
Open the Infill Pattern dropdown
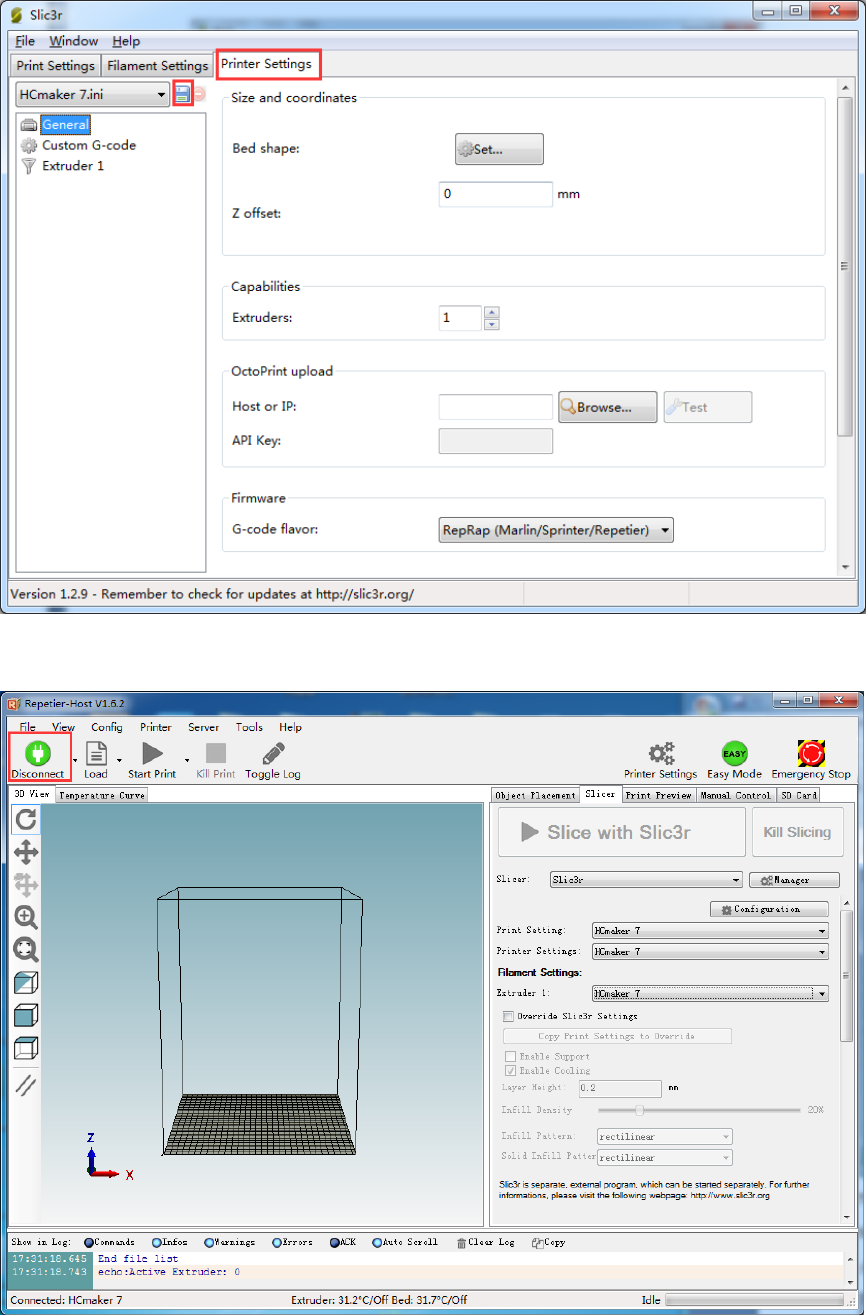664,1136
